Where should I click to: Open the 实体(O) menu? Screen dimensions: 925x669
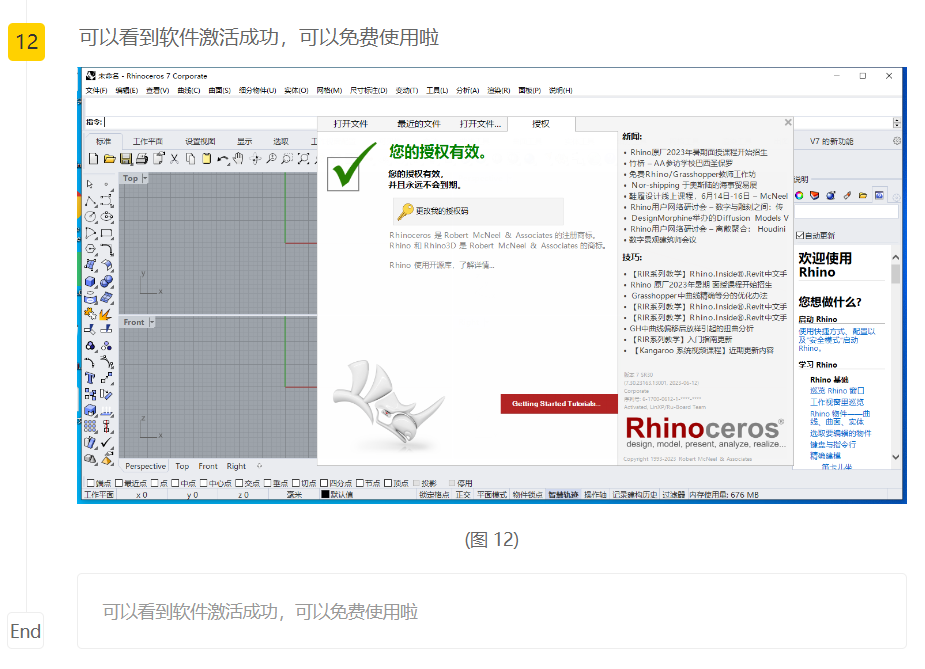point(296,90)
